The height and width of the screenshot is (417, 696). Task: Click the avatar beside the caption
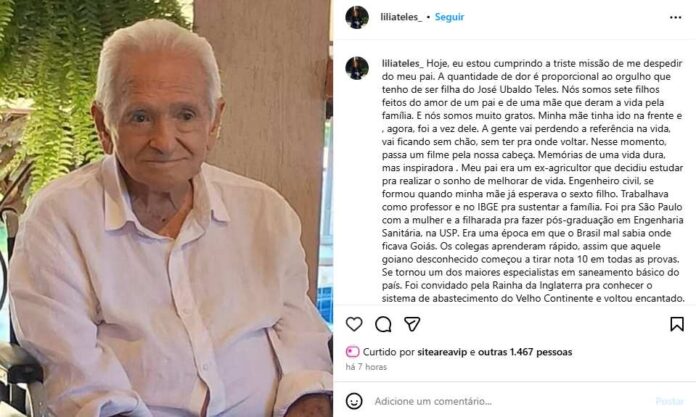[x=357, y=68]
